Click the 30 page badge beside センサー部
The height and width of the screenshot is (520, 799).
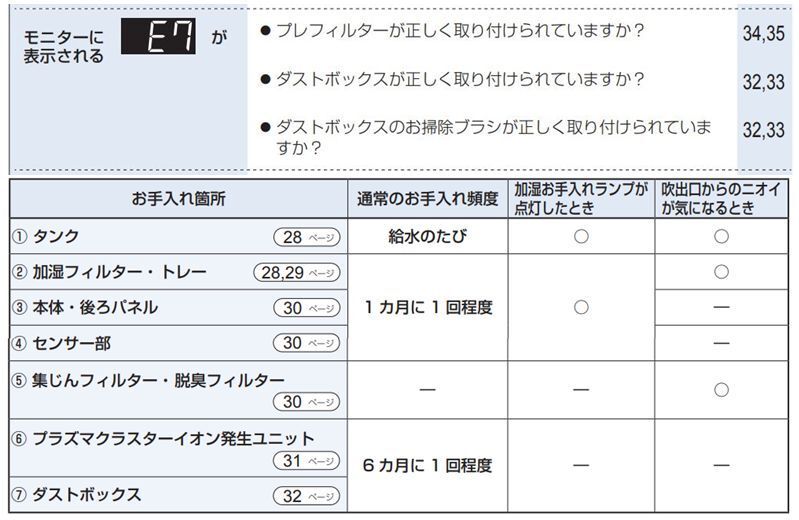306,343
